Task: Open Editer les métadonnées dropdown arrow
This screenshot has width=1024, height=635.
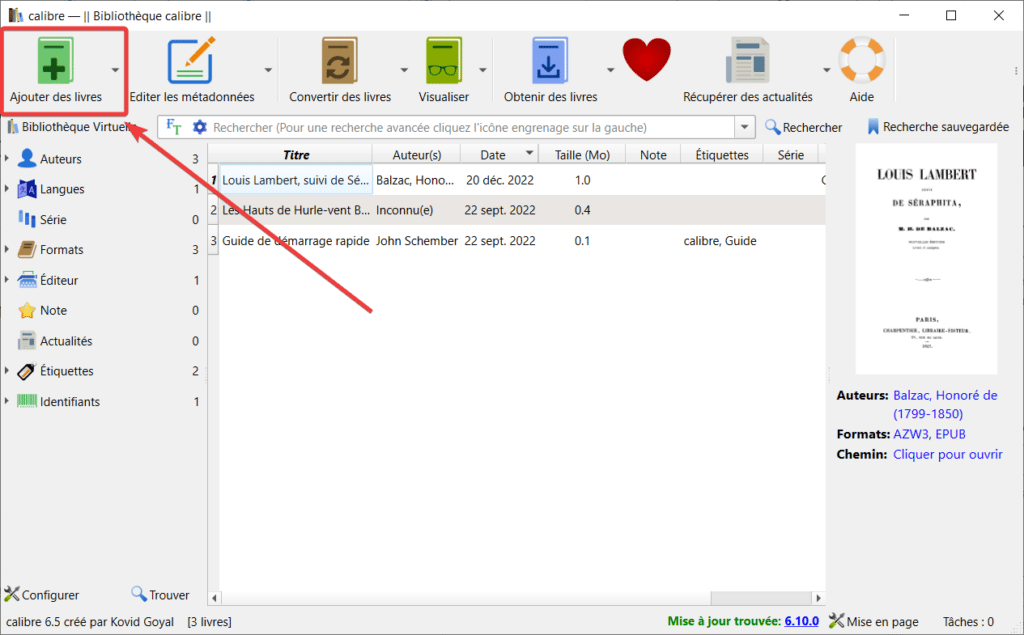Action: point(268,70)
